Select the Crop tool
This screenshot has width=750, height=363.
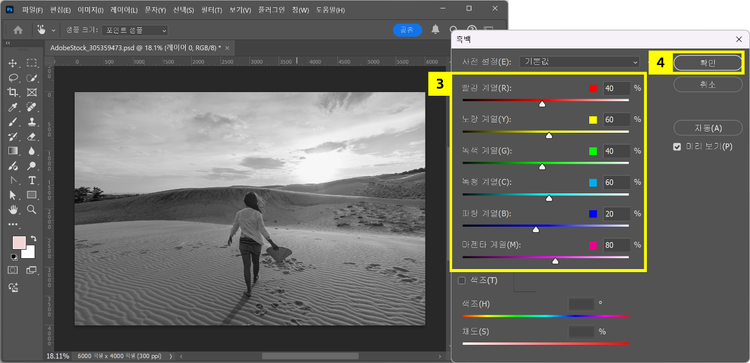(x=13, y=92)
